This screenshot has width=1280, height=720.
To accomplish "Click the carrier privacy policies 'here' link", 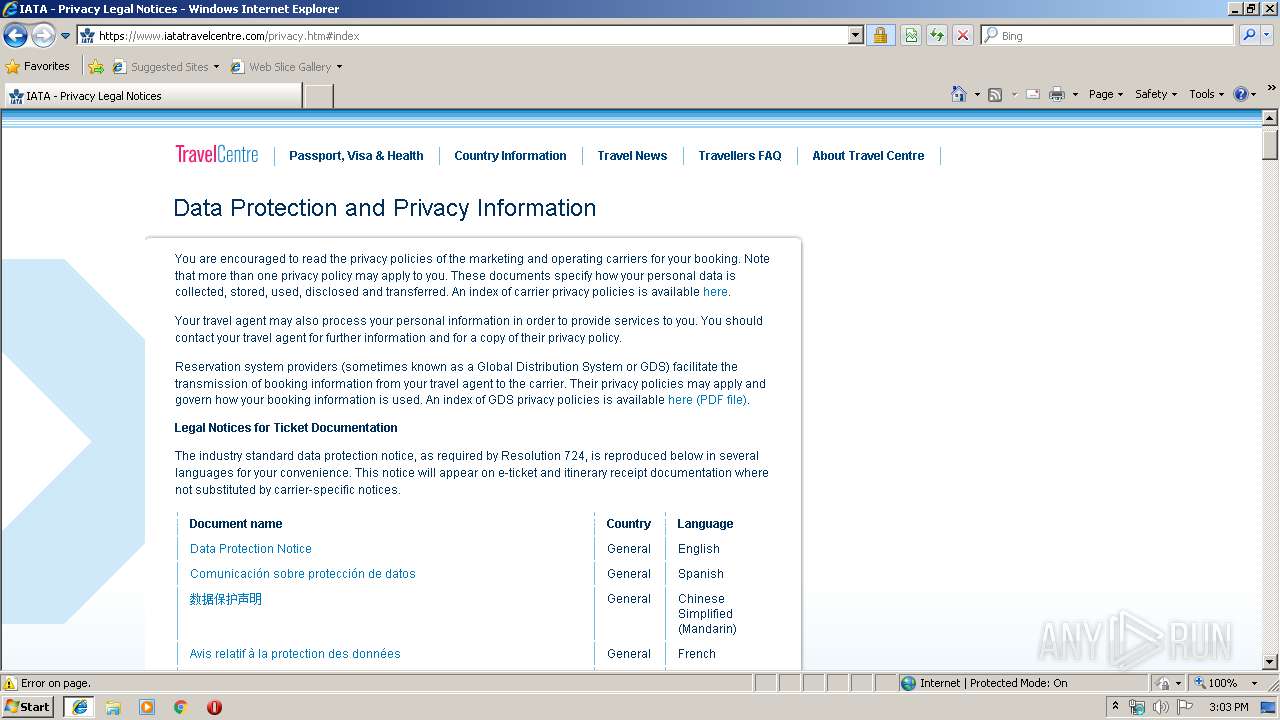I will 715,292.
